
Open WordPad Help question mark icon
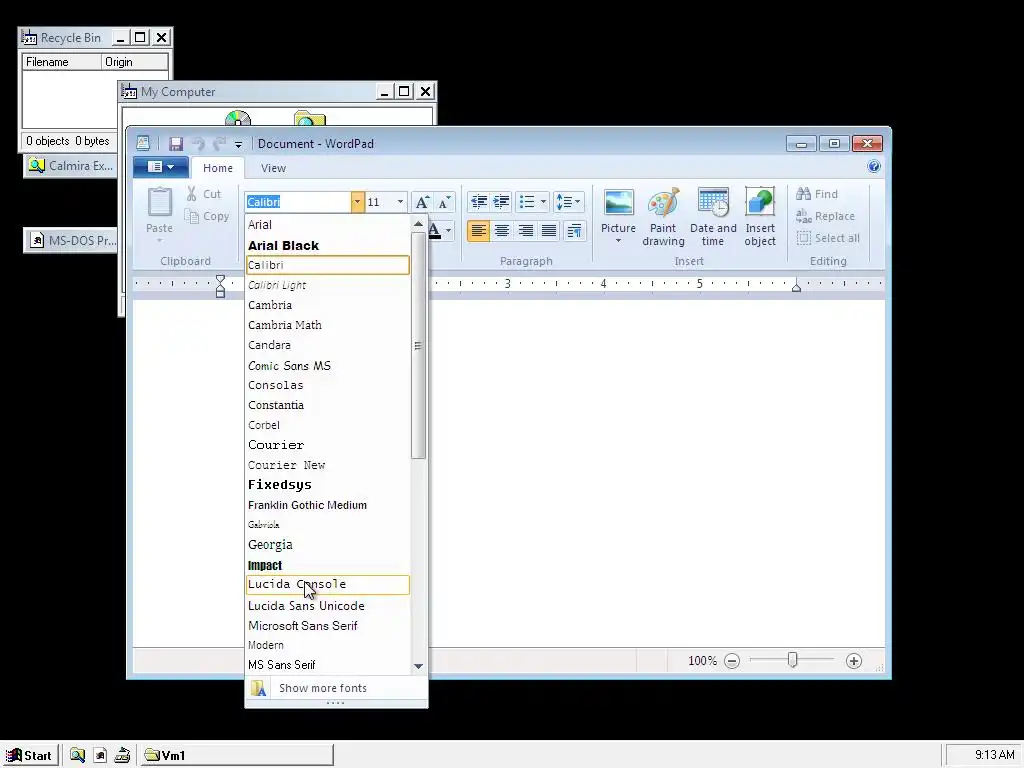(874, 167)
